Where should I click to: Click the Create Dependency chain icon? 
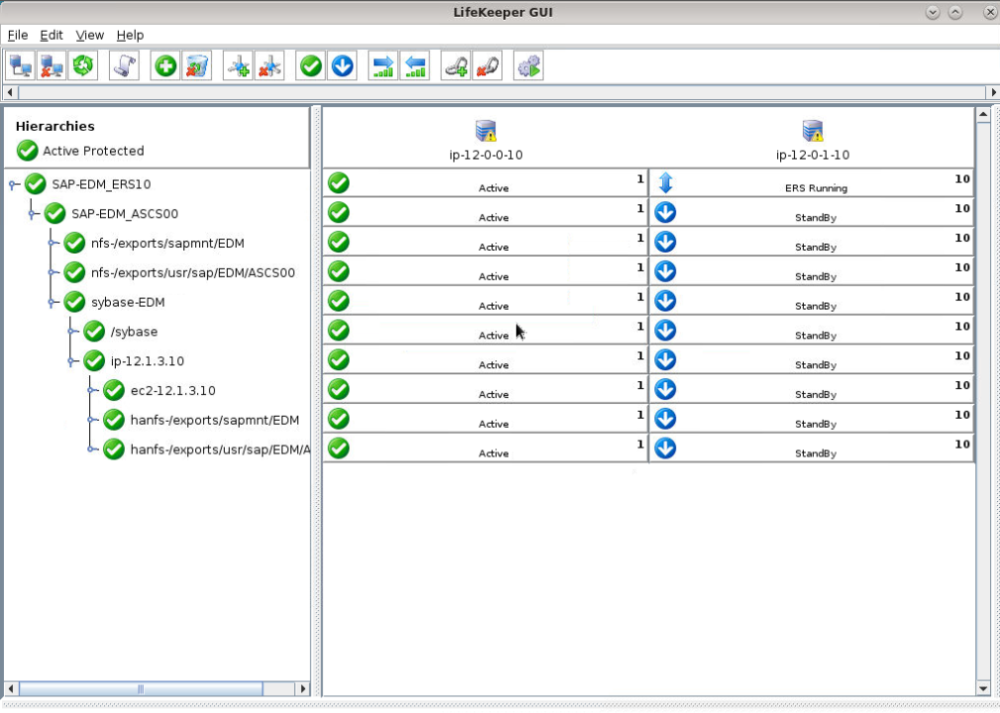point(456,66)
